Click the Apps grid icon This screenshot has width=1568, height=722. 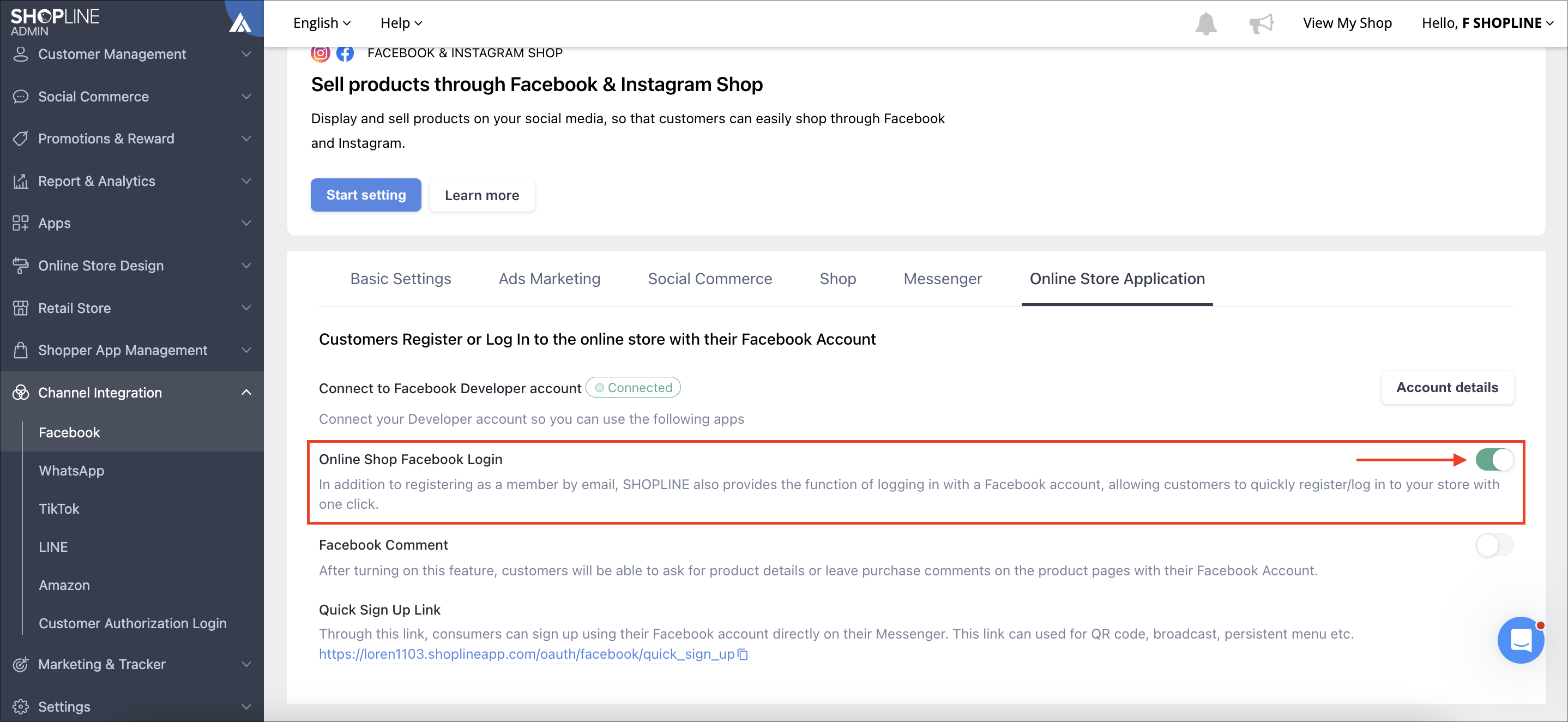[21, 224]
